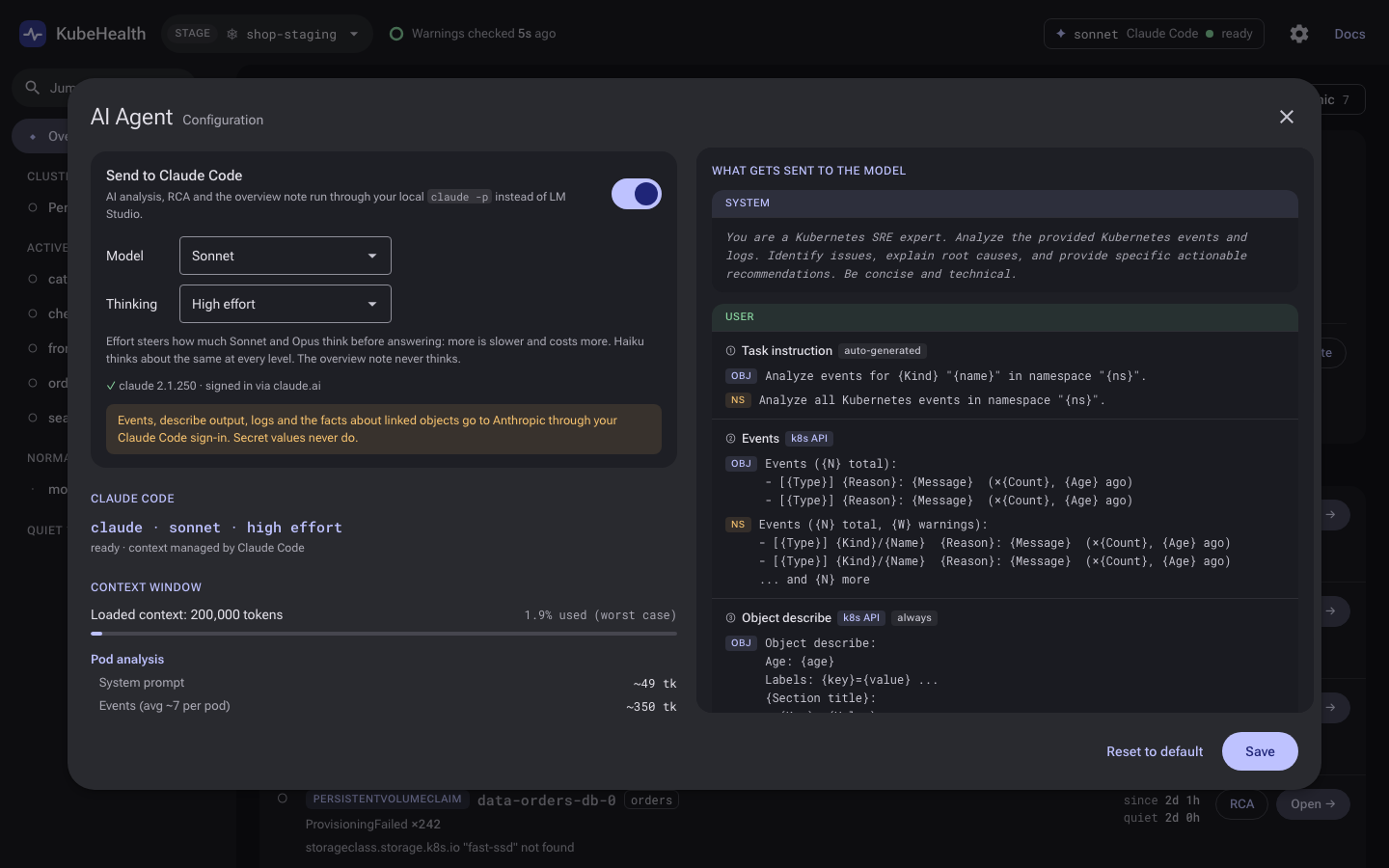This screenshot has width=1389, height=868.
Task: Click the "k8s API" tag next to Events
Action: pyautogui.click(x=809, y=439)
